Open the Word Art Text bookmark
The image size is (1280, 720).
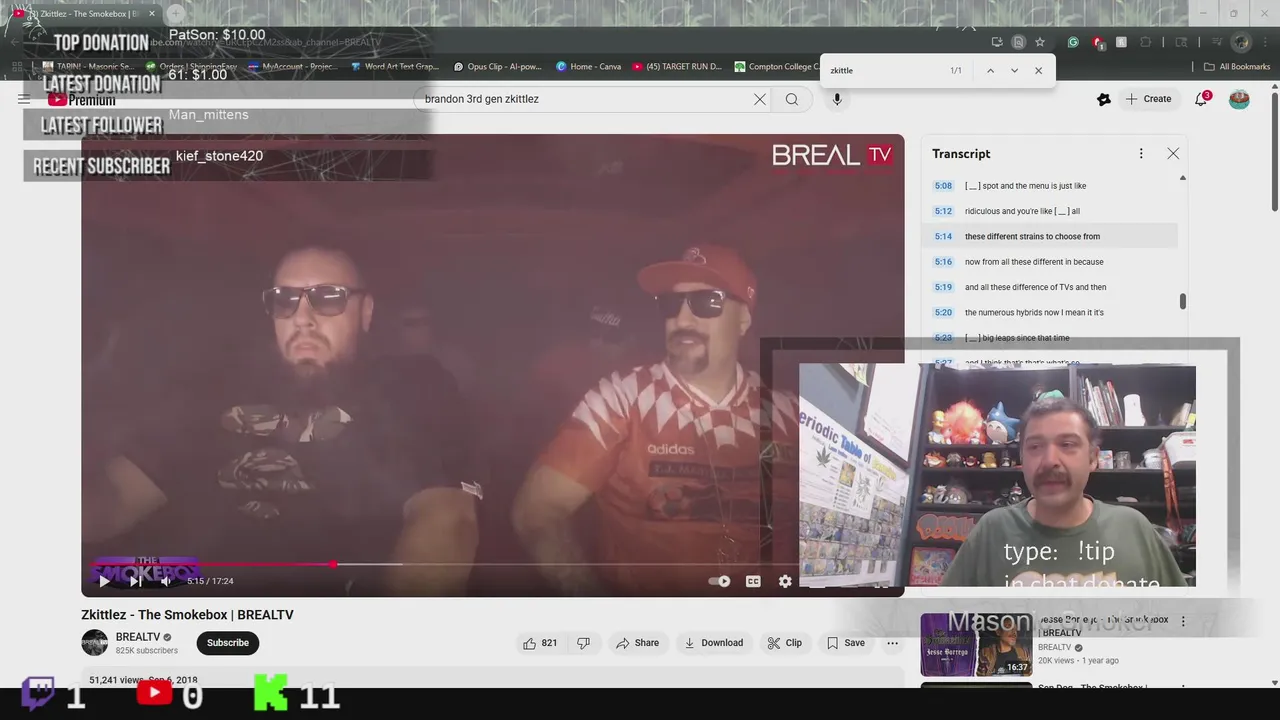coord(394,67)
